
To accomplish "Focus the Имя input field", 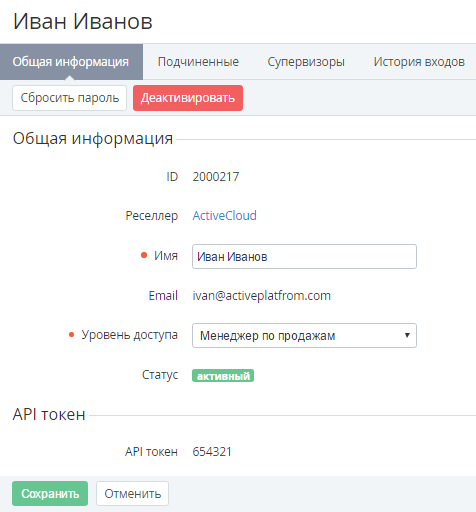I will click(304, 256).
